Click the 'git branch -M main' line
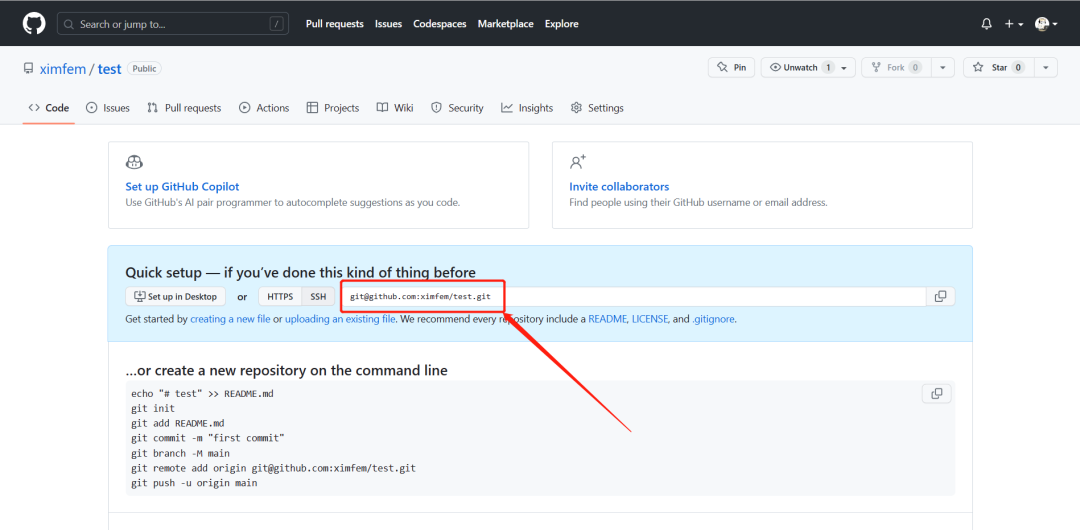This screenshot has height=530, width=1080. pyautogui.click(x=180, y=453)
